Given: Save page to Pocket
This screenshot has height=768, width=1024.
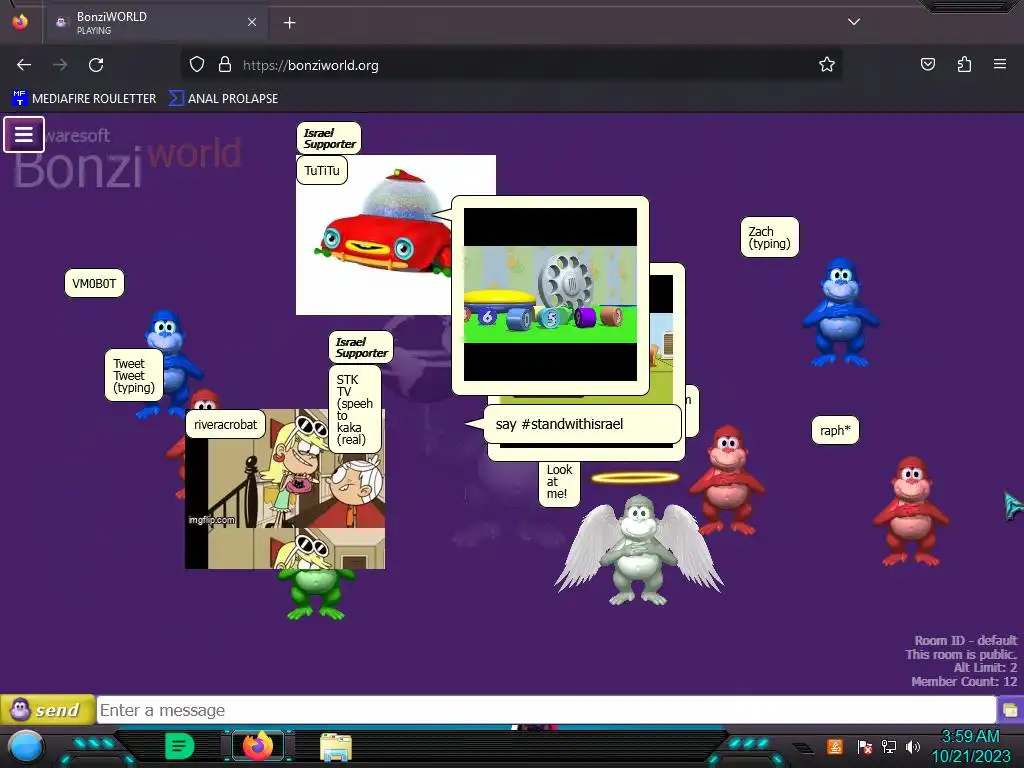Looking at the screenshot, I should click(x=927, y=64).
